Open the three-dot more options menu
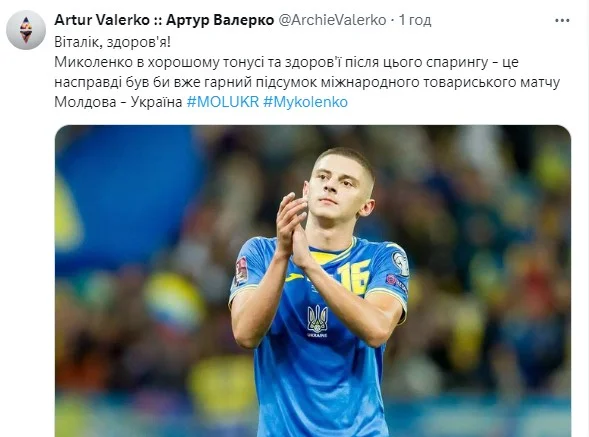Viewport: 589px width, 437px height. [562, 21]
